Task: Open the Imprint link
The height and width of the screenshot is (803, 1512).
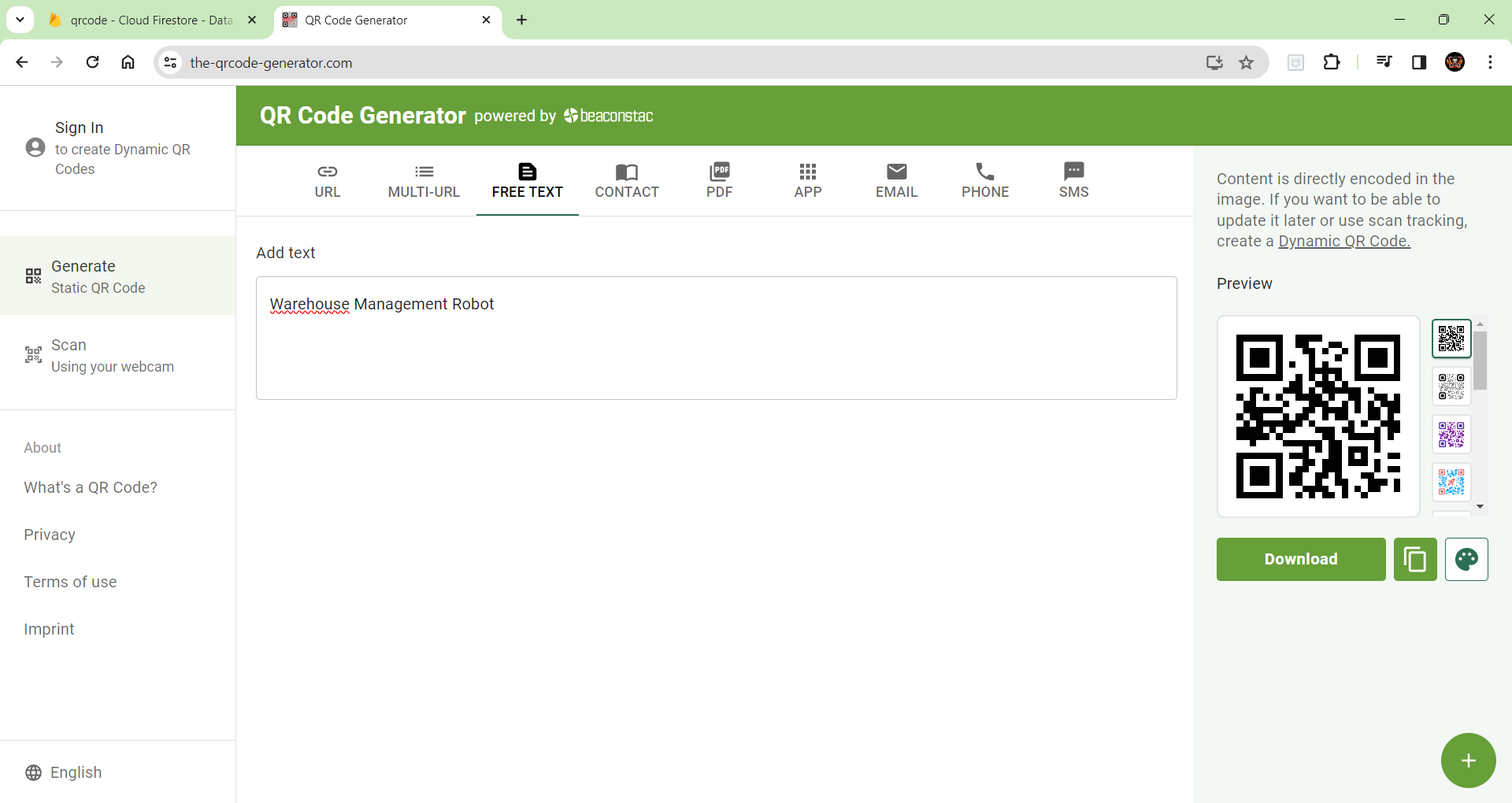Action: [x=49, y=629]
